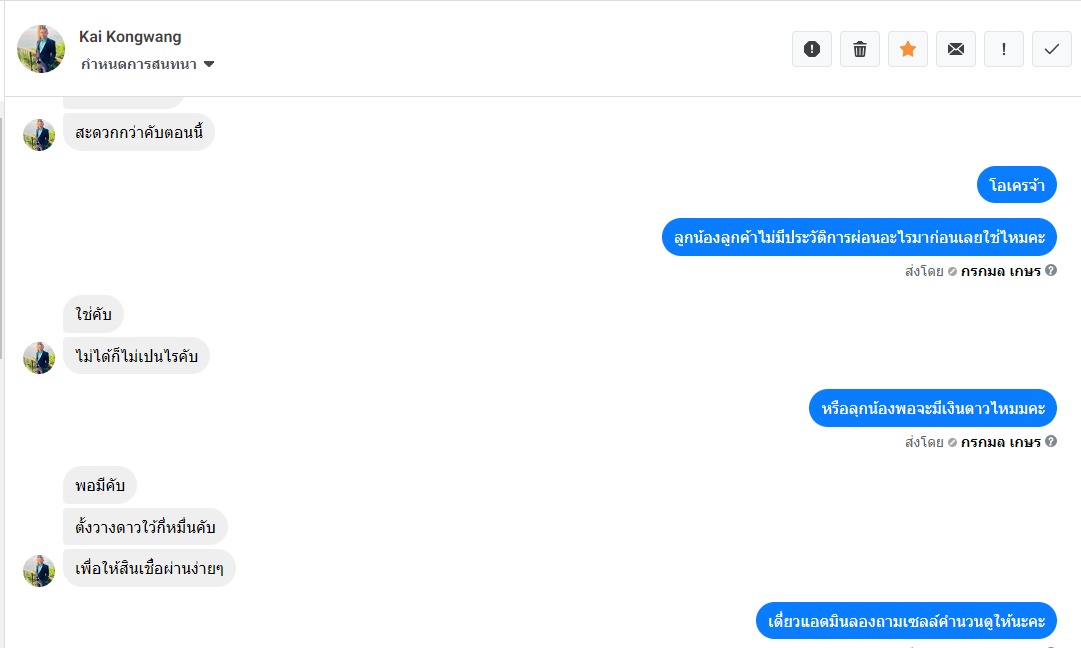Expand the กำหนดการสนทนา dropdown arrow
Image resolution: width=1081 pixels, height=648 pixels.
point(209,64)
